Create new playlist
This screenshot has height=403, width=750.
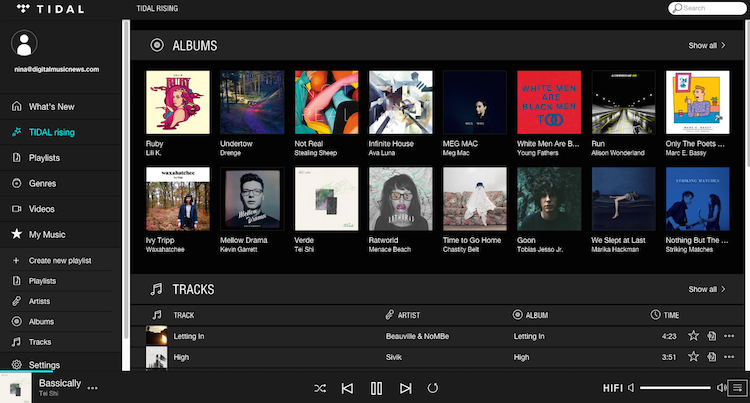(62, 260)
